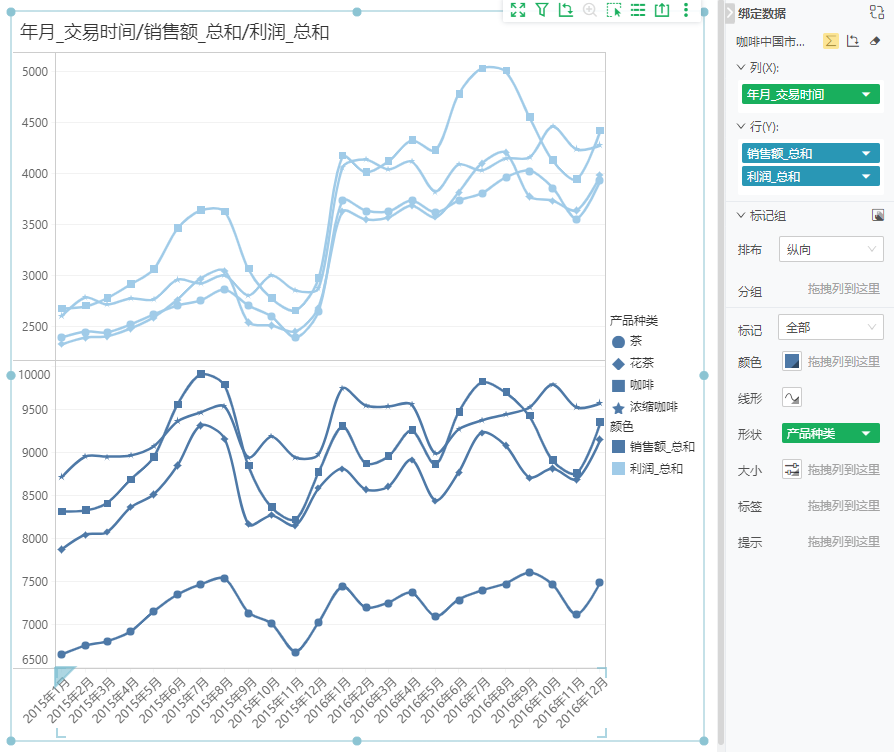Click the 标签 drop zone placeholder
This screenshot has height=752, width=894.
point(843,506)
